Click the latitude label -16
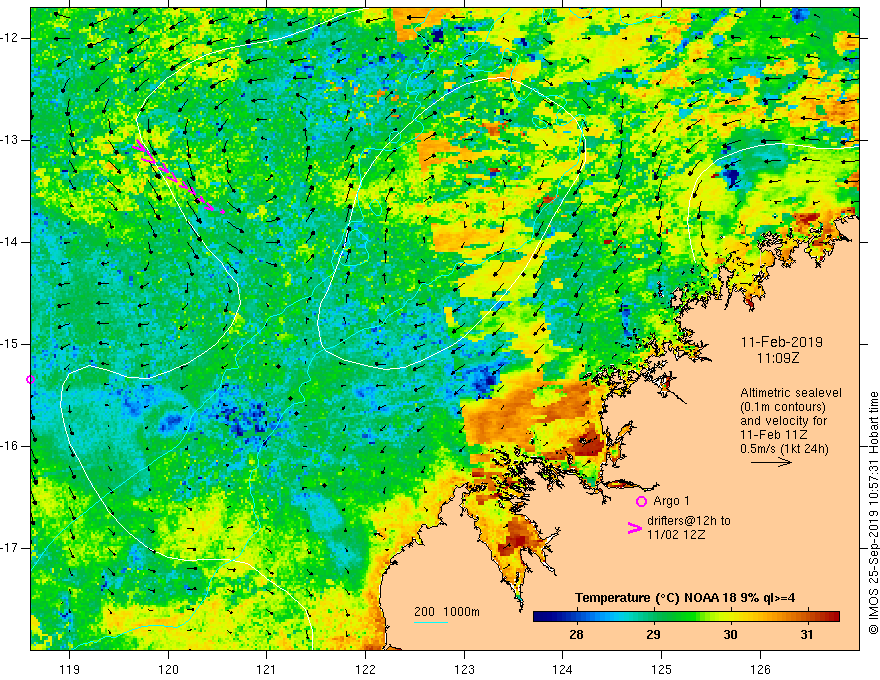 10,446
